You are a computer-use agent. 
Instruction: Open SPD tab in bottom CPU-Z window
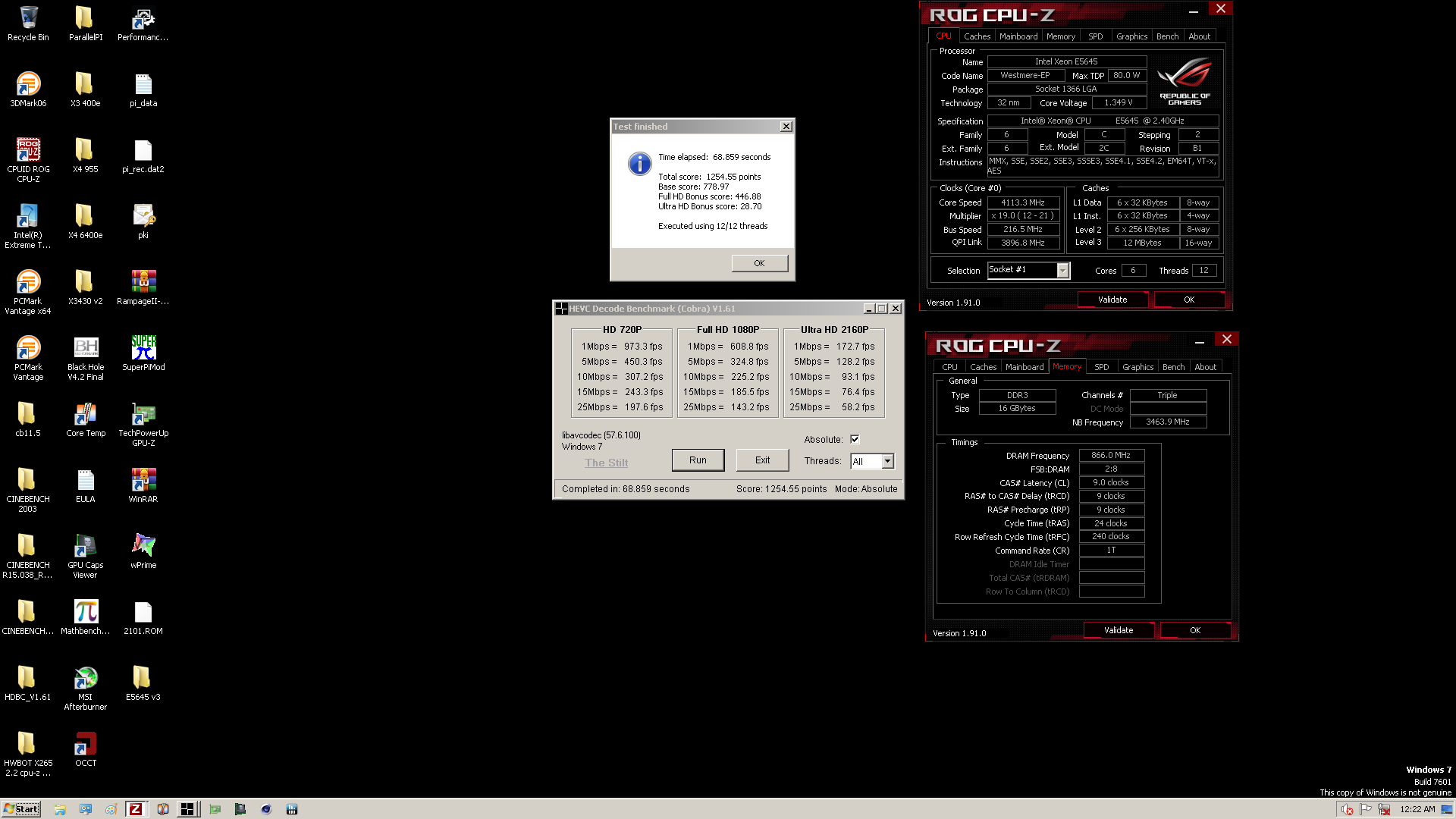coord(1101,367)
